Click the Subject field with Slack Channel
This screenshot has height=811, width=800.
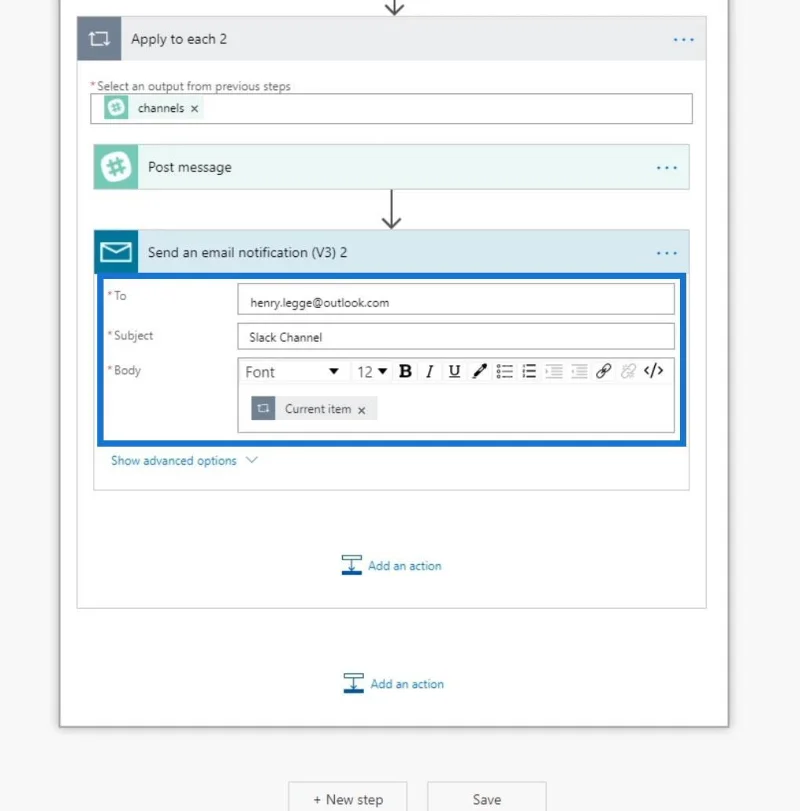click(456, 337)
